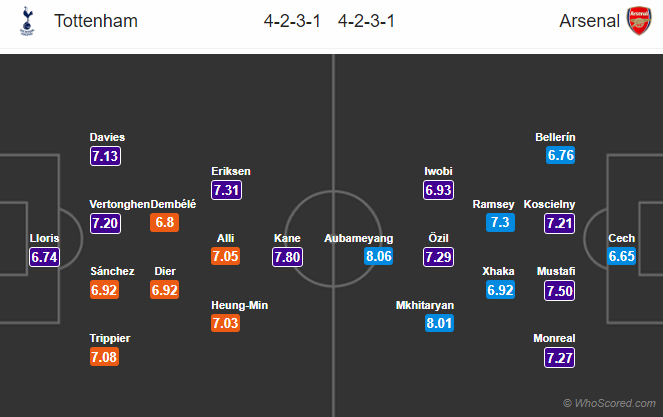Click Monreal's 7.27 rating badge
This screenshot has width=663, height=417.
(561, 357)
